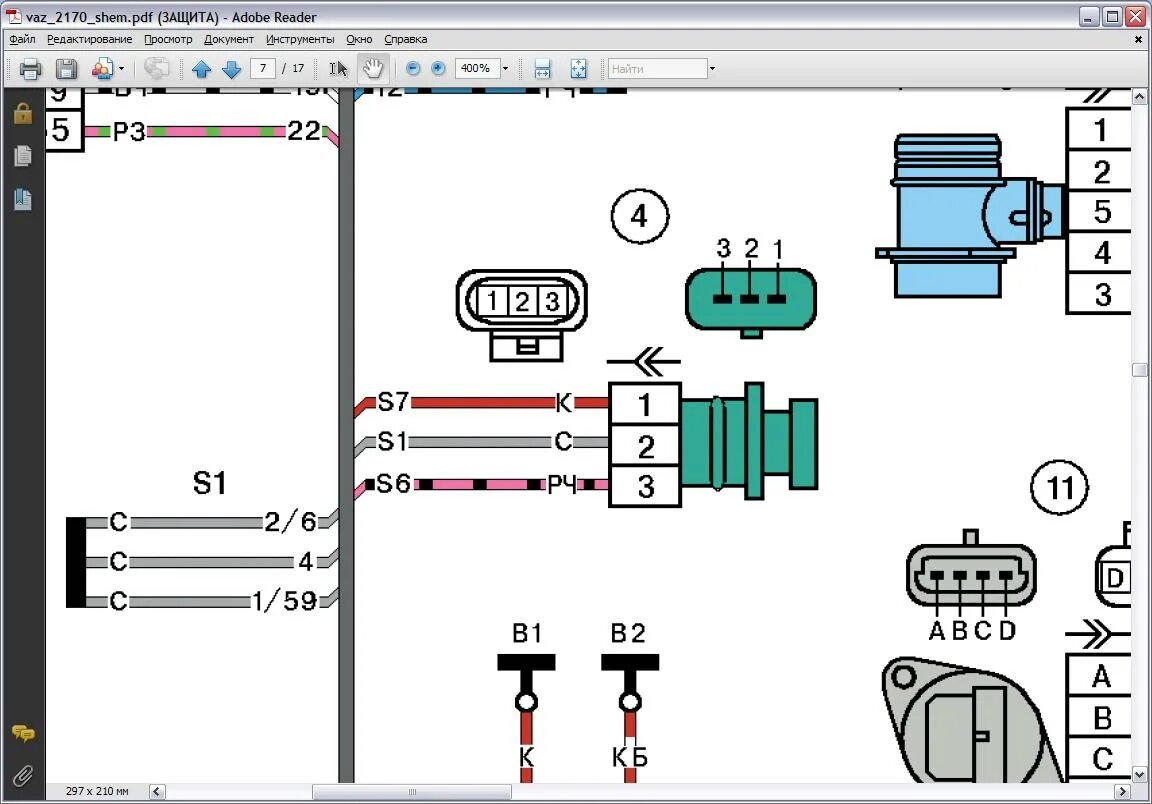Click the horizontal scrollbar right arrow
This screenshot has width=1152, height=804.
pyautogui.click(x=1122, y=792)
